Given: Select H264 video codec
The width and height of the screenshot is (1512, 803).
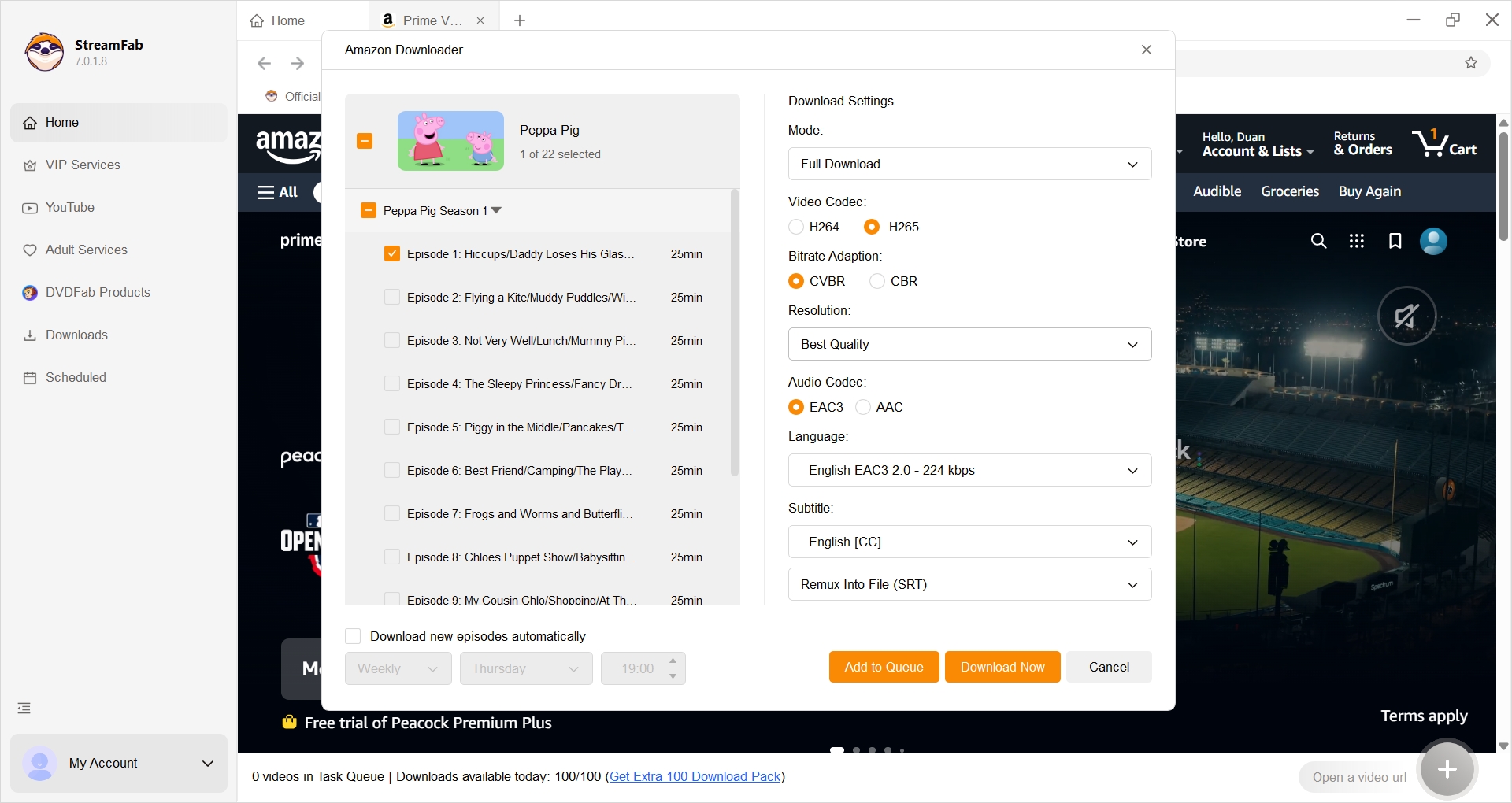Looking at the screenshot, I should click(797, 227).
